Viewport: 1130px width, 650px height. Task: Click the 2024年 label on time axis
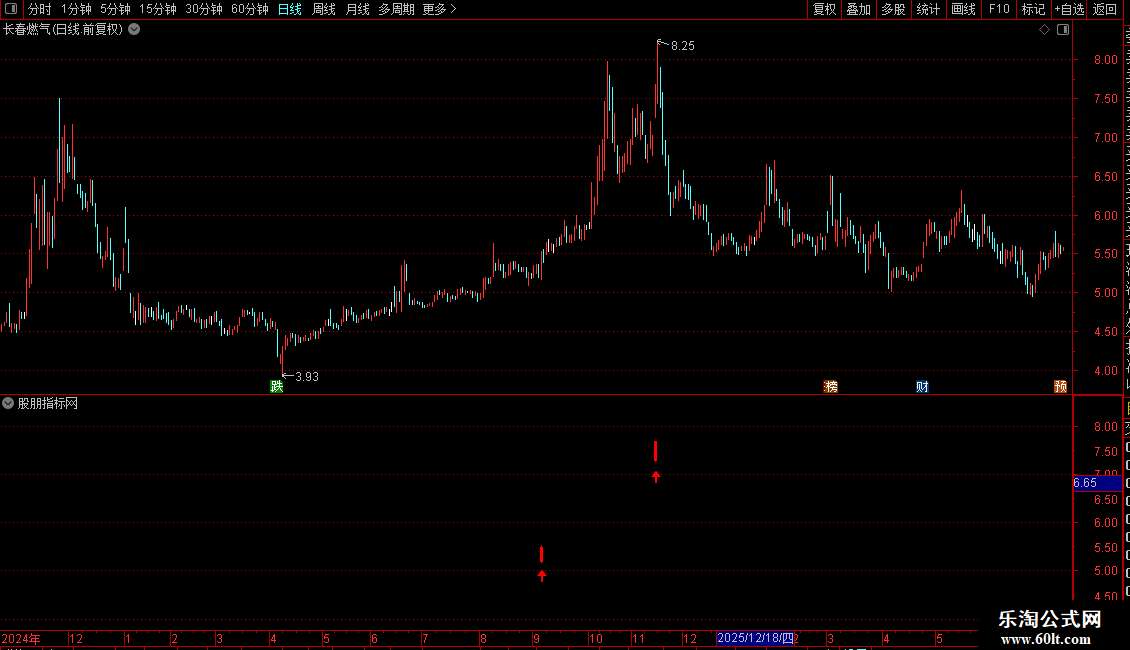point(21,638)
